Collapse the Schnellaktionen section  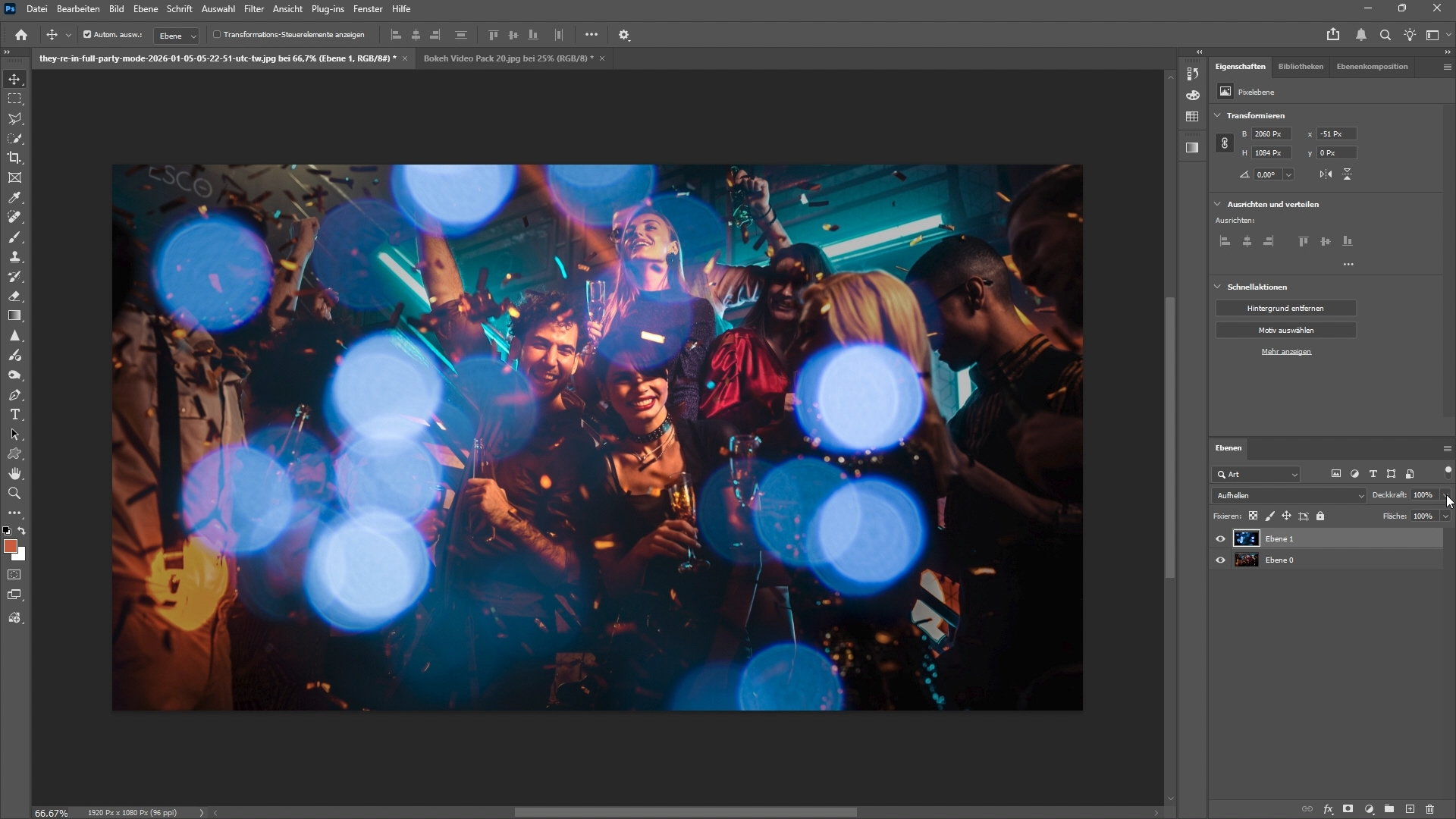click(x=1218, y=287)
